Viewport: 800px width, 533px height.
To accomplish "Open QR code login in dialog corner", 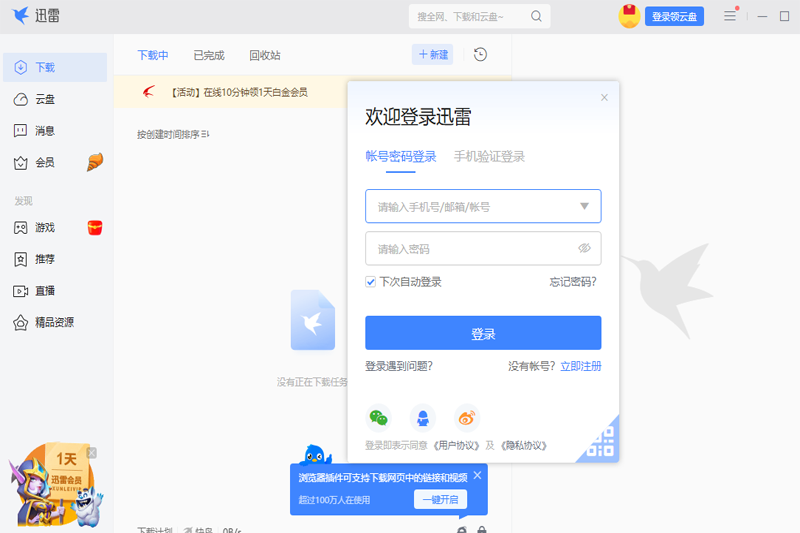I will click(601, 443).
